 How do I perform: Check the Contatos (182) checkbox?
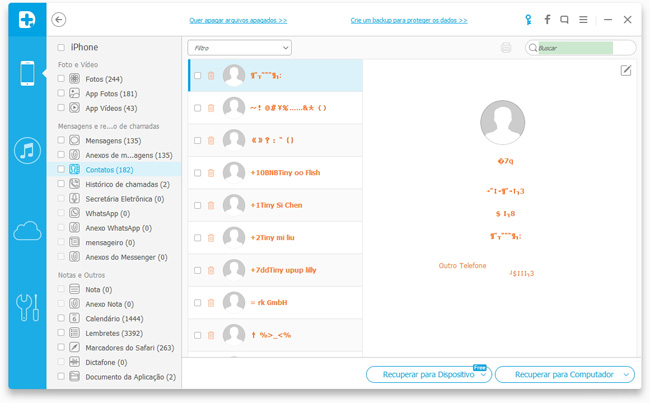tap(61, 169)
